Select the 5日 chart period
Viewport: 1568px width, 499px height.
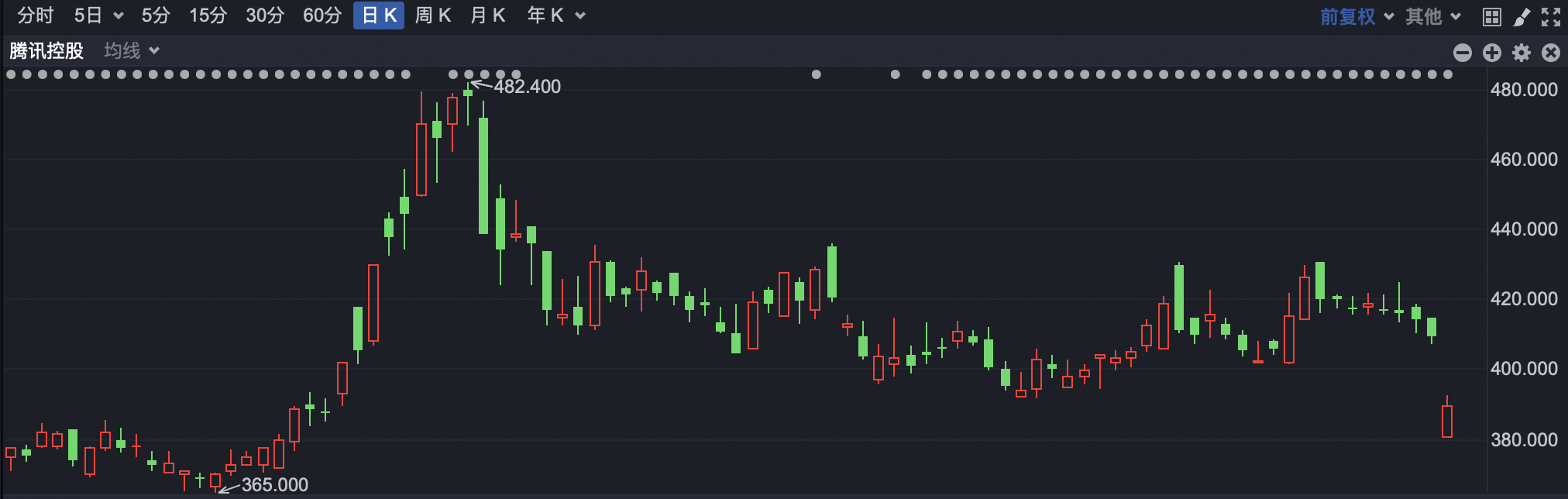click(x=88, y=15)
